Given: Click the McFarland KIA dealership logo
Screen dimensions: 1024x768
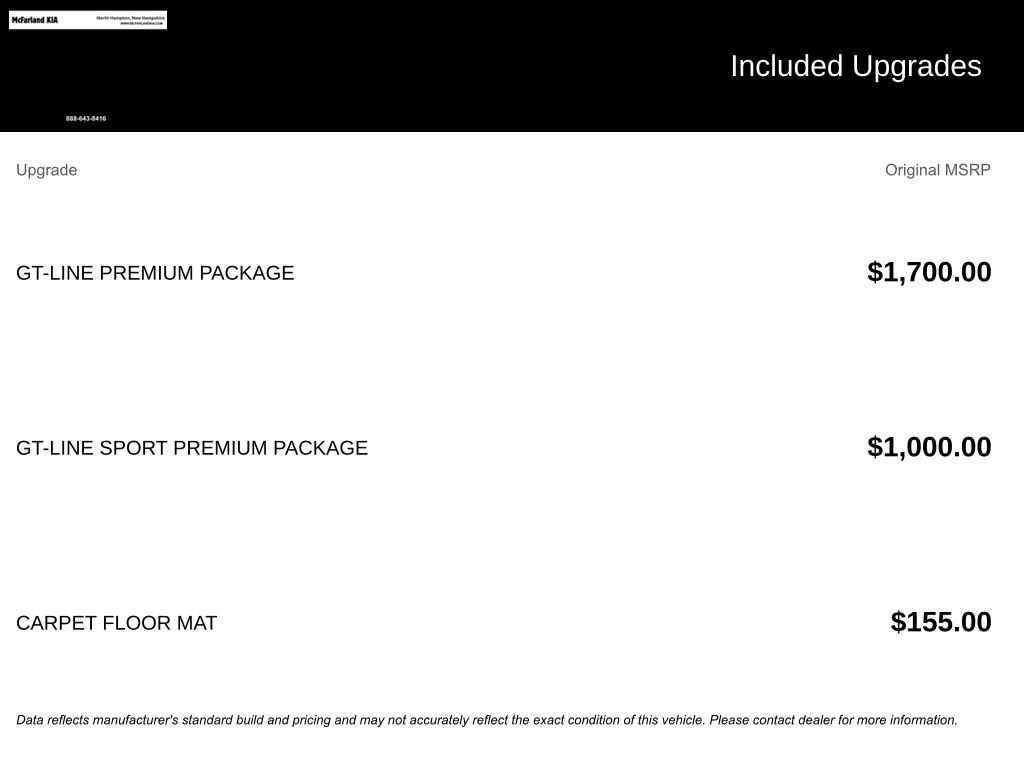Looking at the screenshot, I should click(x=35, y=20).
